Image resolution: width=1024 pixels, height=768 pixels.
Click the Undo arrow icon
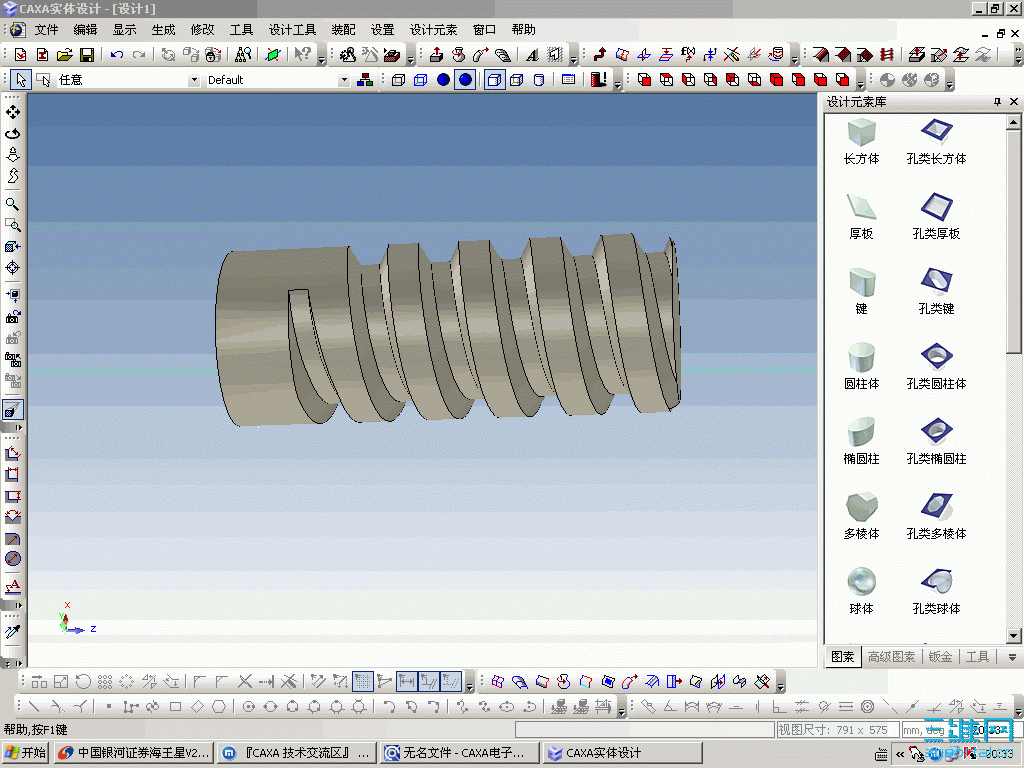[117, 55]
